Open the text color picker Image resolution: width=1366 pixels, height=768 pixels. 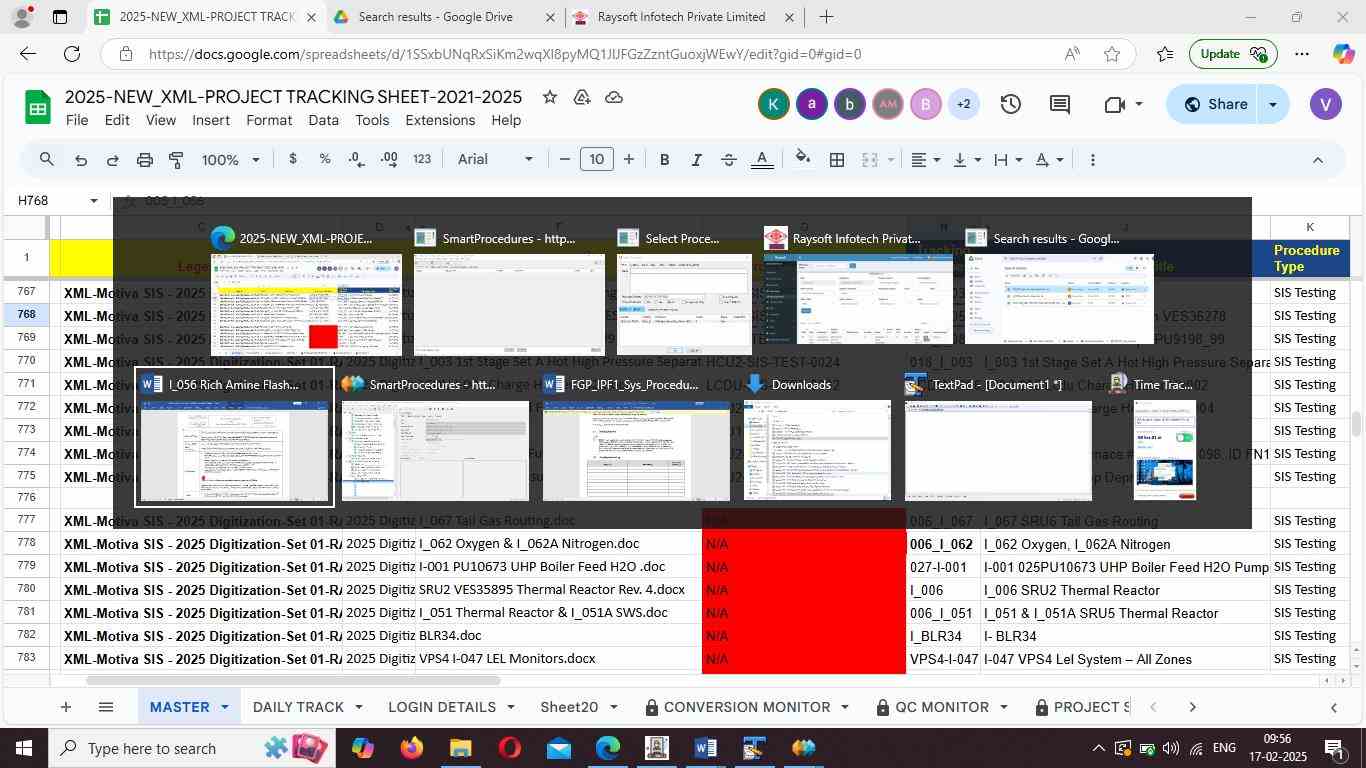(x=762, y=160)
